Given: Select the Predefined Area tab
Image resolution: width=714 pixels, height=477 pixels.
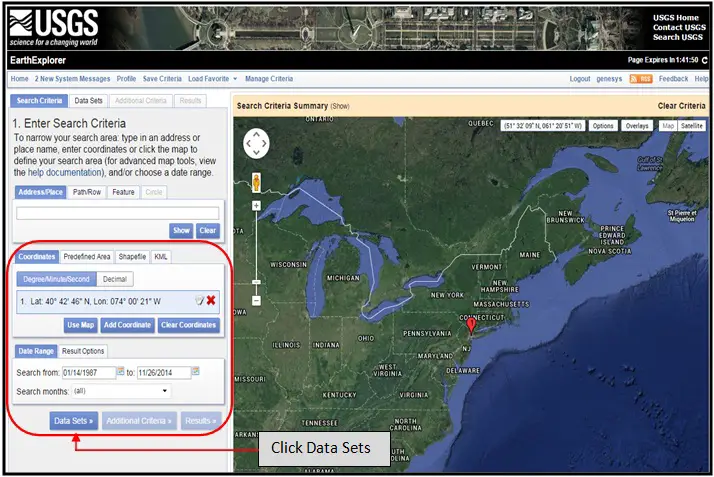Looking at the screenshot, I should (87, 257).
